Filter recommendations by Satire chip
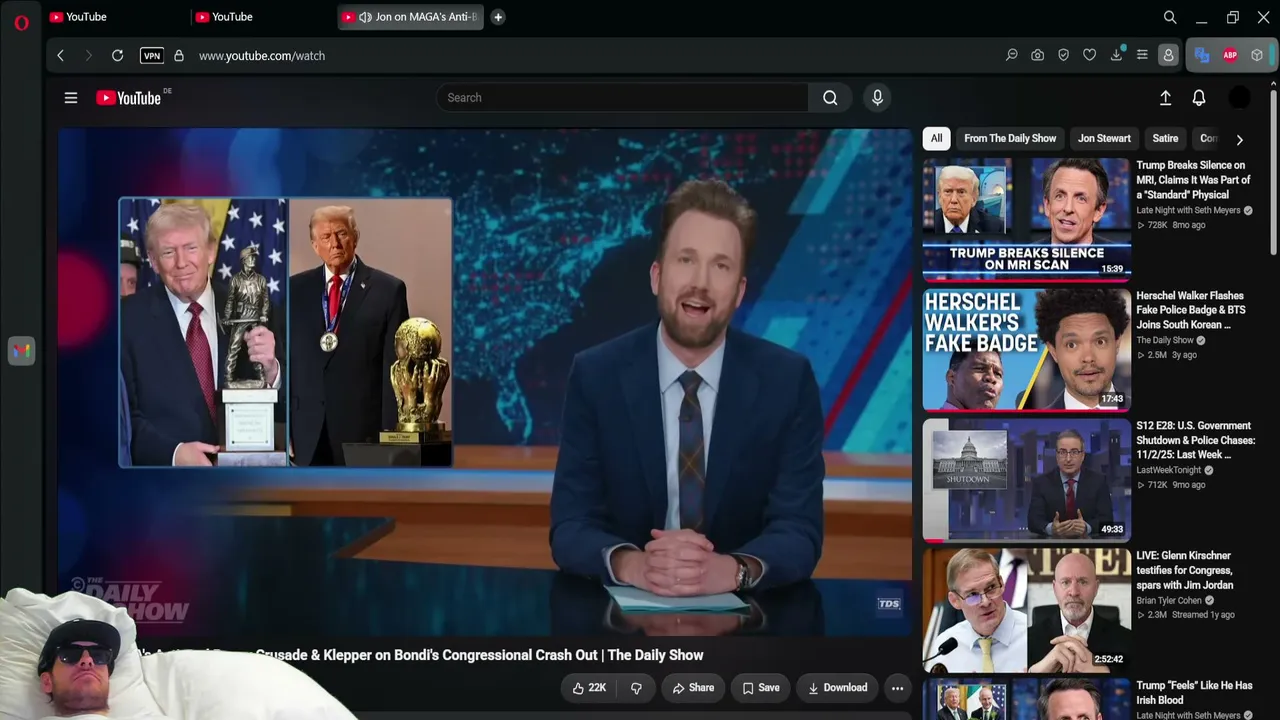Viewport: 1280px width, 720px height. pyautogui.click(x=1165, y=139)
